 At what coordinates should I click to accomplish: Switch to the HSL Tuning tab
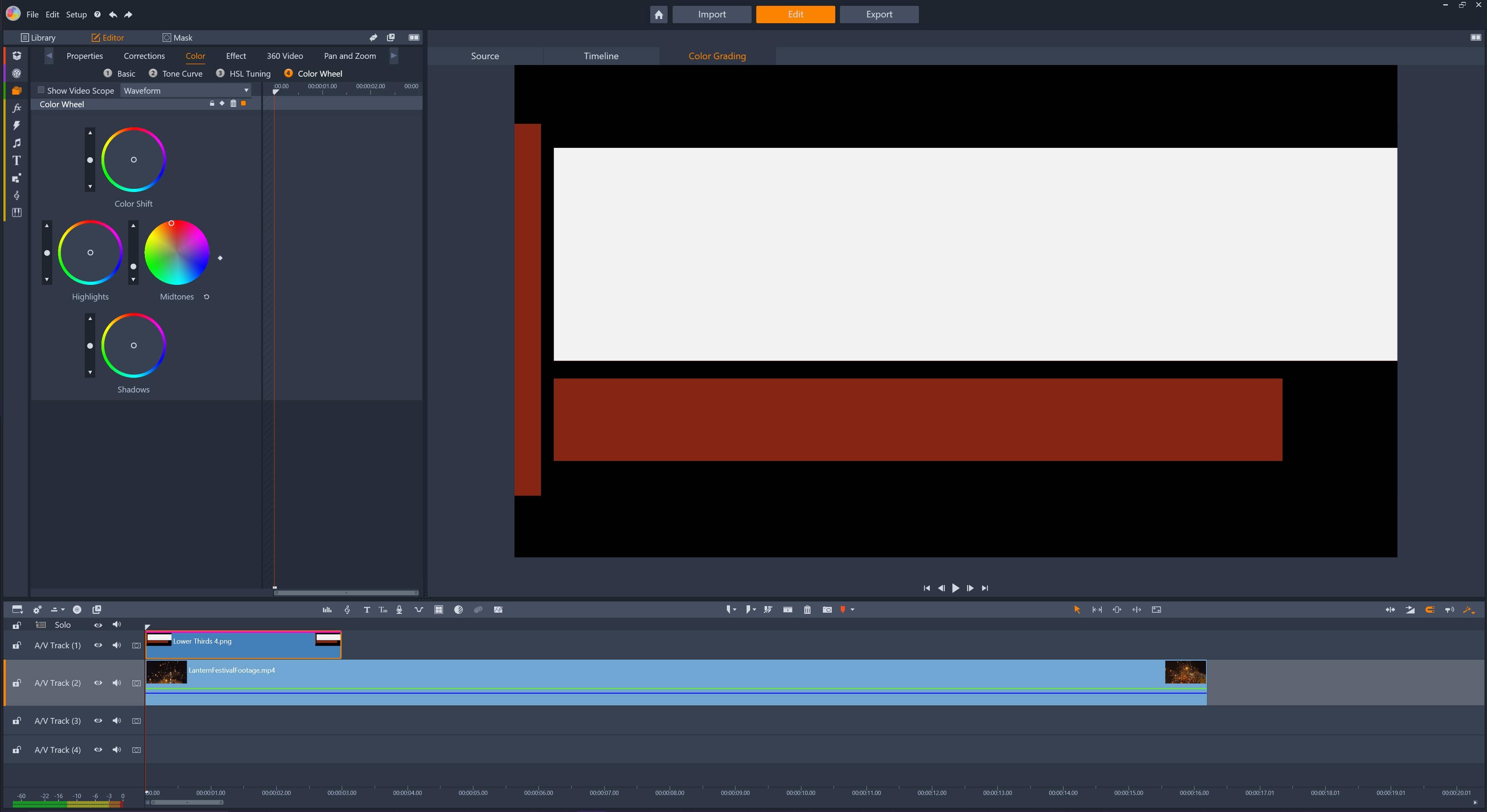pos(249,73)
